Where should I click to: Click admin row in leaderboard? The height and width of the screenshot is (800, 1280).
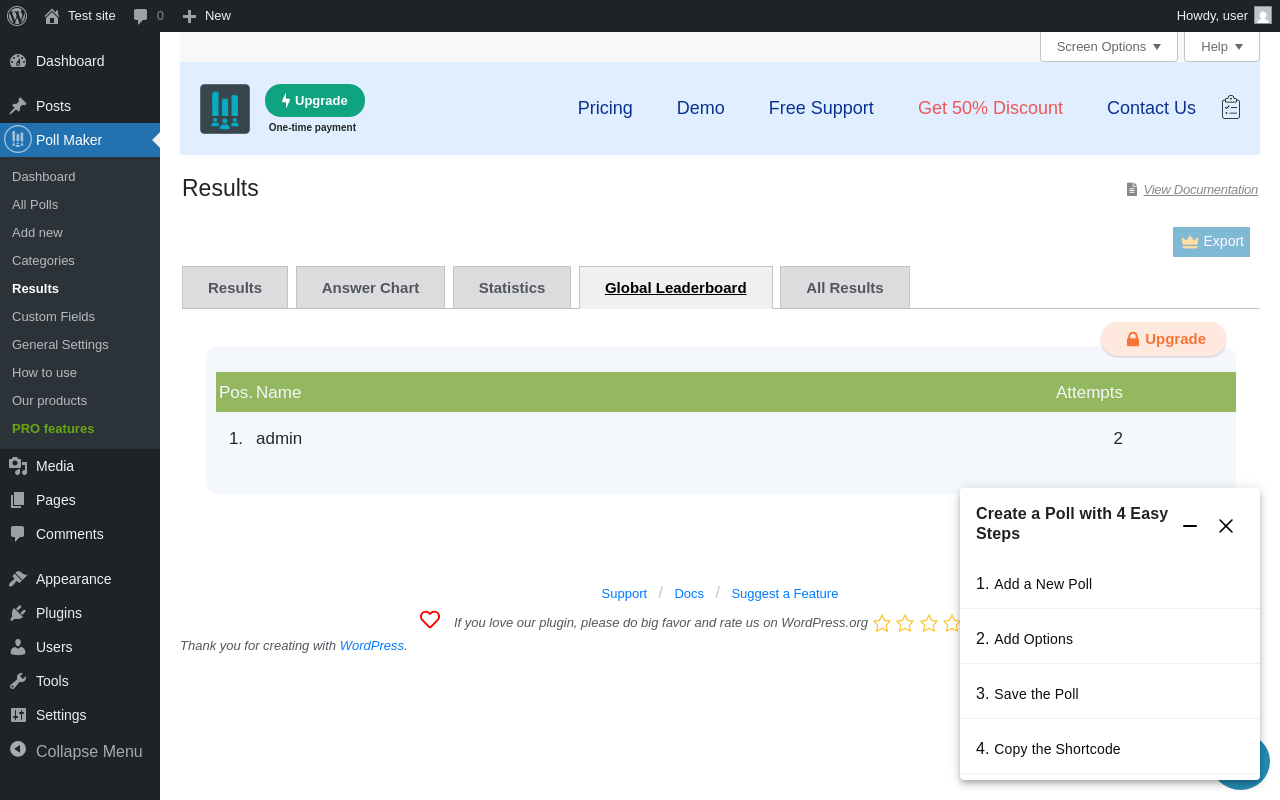click(x=726, y=439)
